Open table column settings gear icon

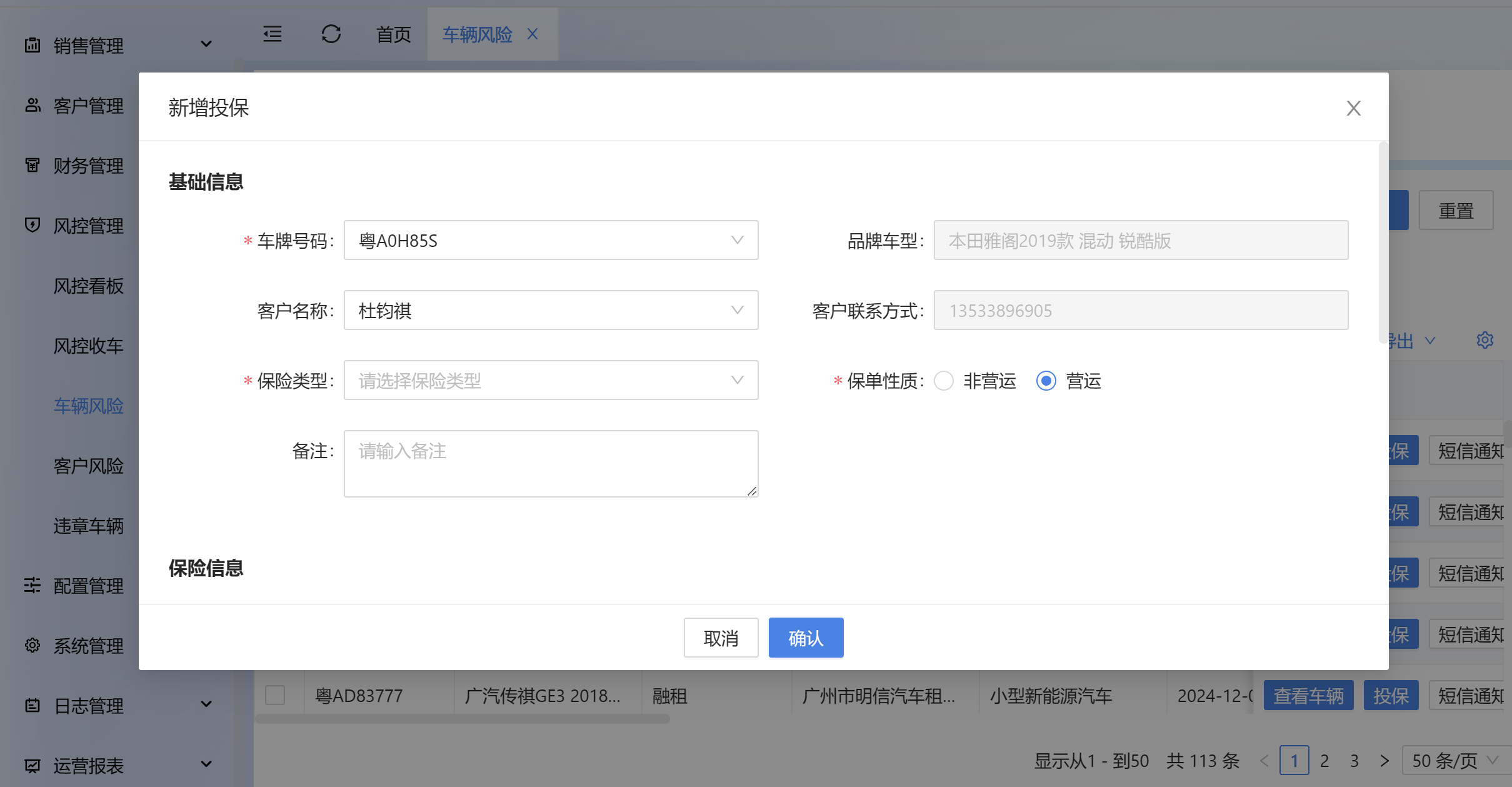1484,340
